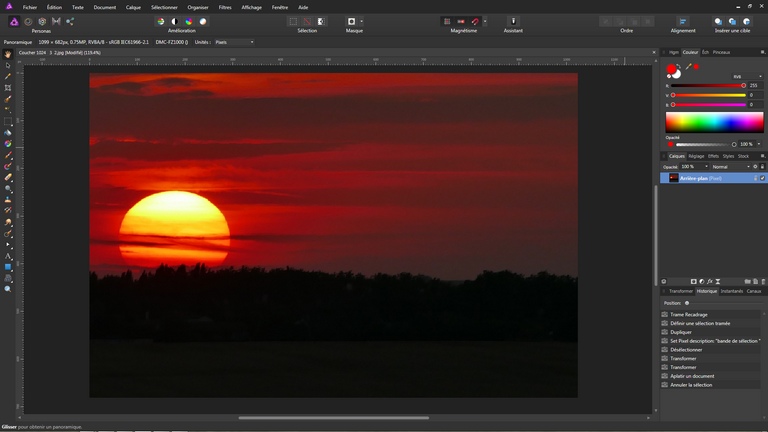The width and height of the screenshot is (768, 432).
Task: Open the Assistant manager icon
Action: 513,22
